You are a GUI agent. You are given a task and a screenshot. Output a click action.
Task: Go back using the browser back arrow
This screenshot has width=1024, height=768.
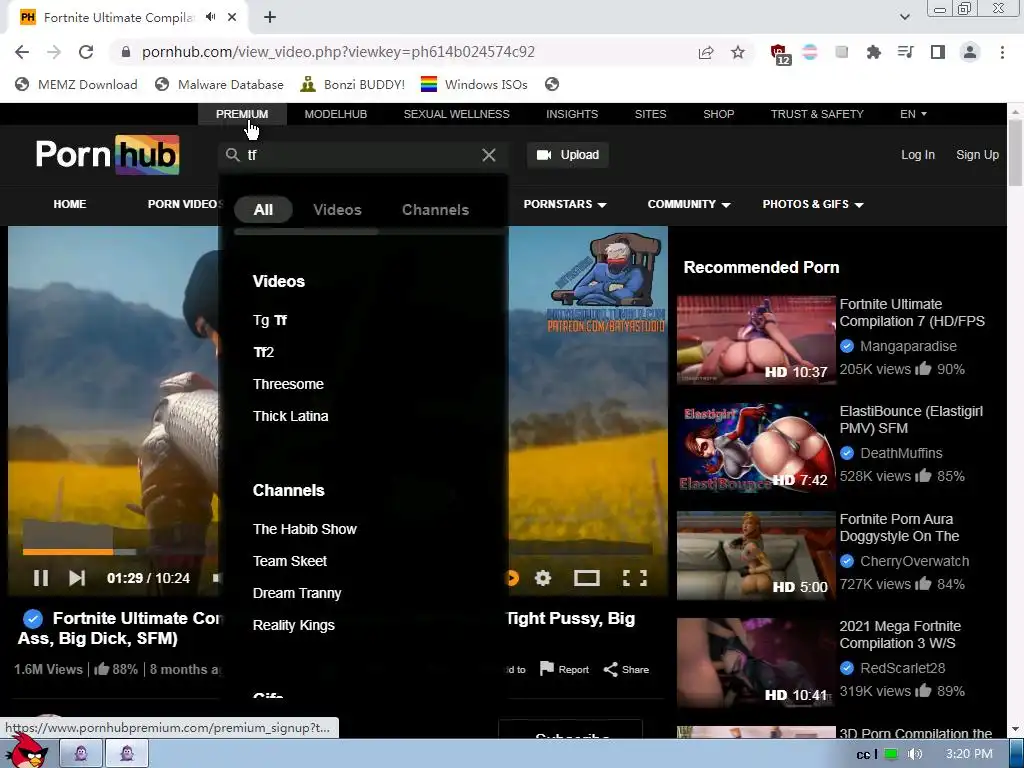coord(22,52)
